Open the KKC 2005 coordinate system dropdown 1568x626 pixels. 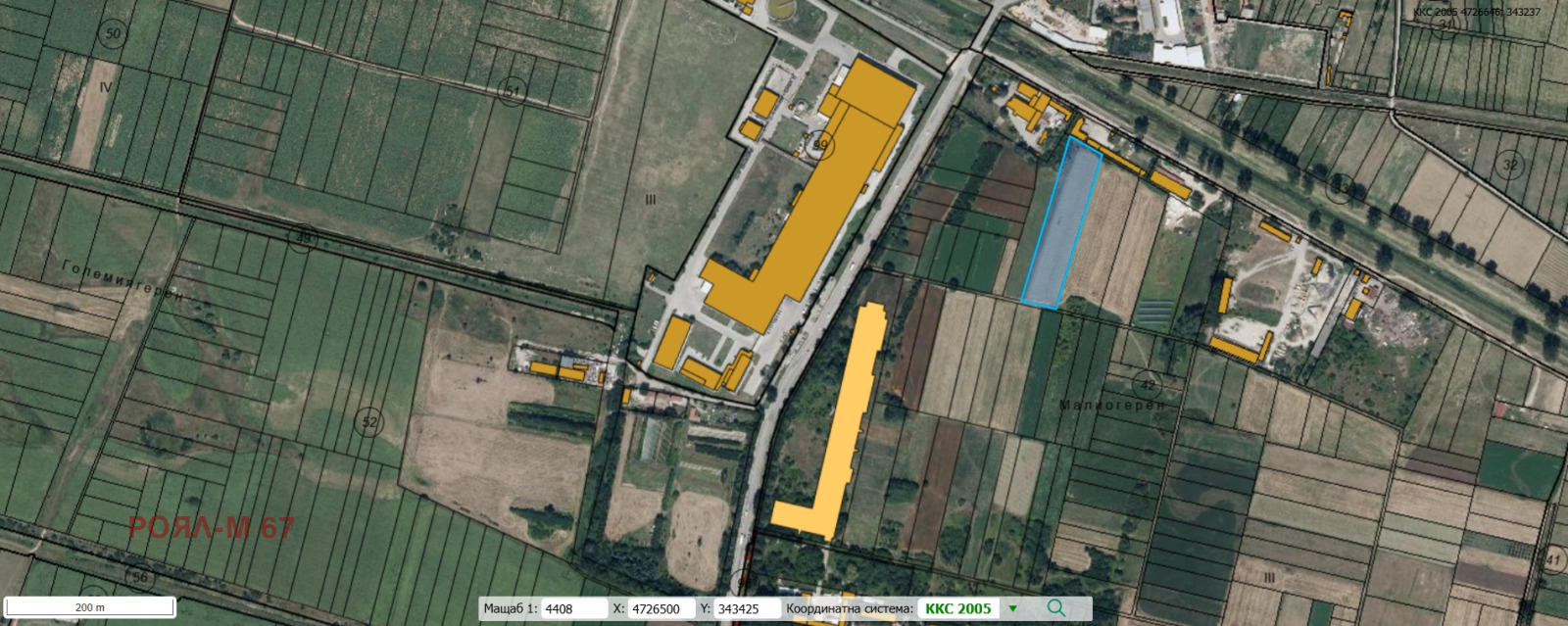[x=958, y=608]
